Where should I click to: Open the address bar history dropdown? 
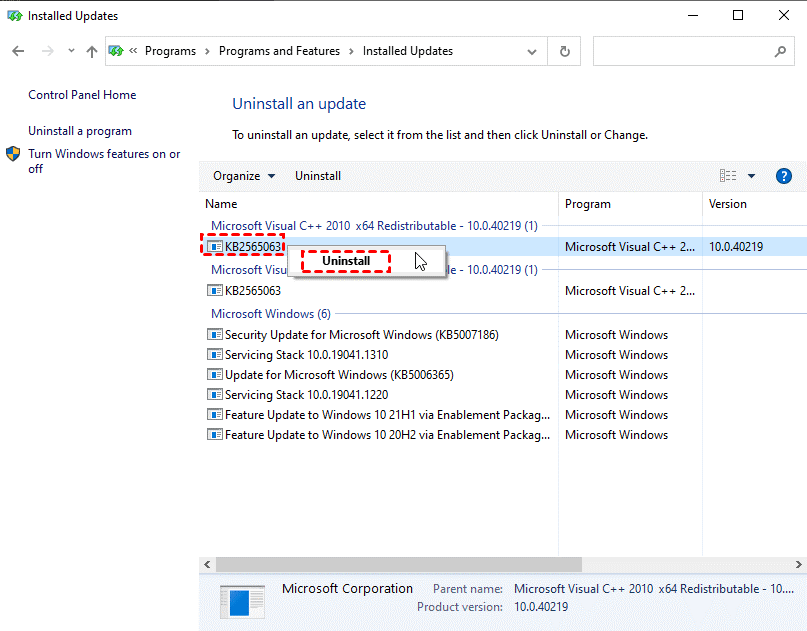(532, 51)
